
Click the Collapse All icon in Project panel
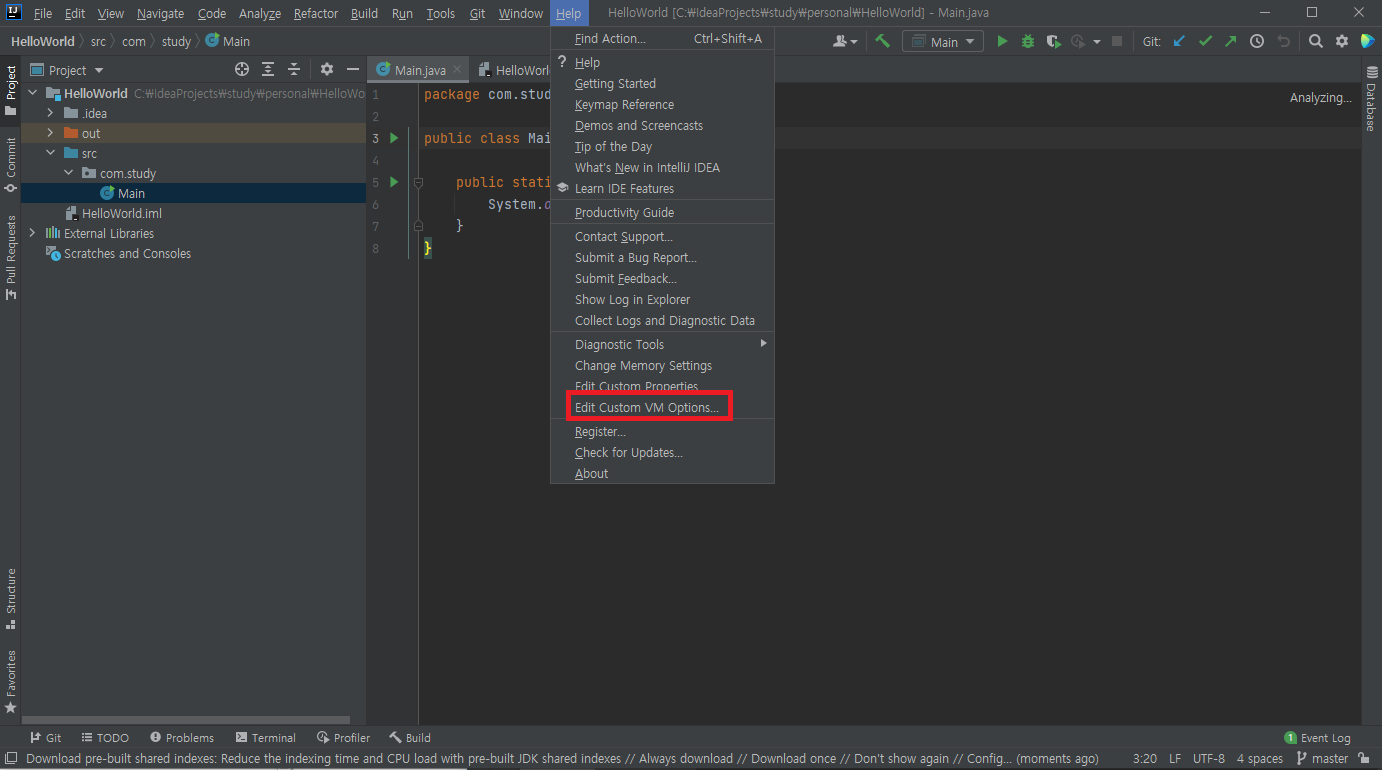coord(294,69)
